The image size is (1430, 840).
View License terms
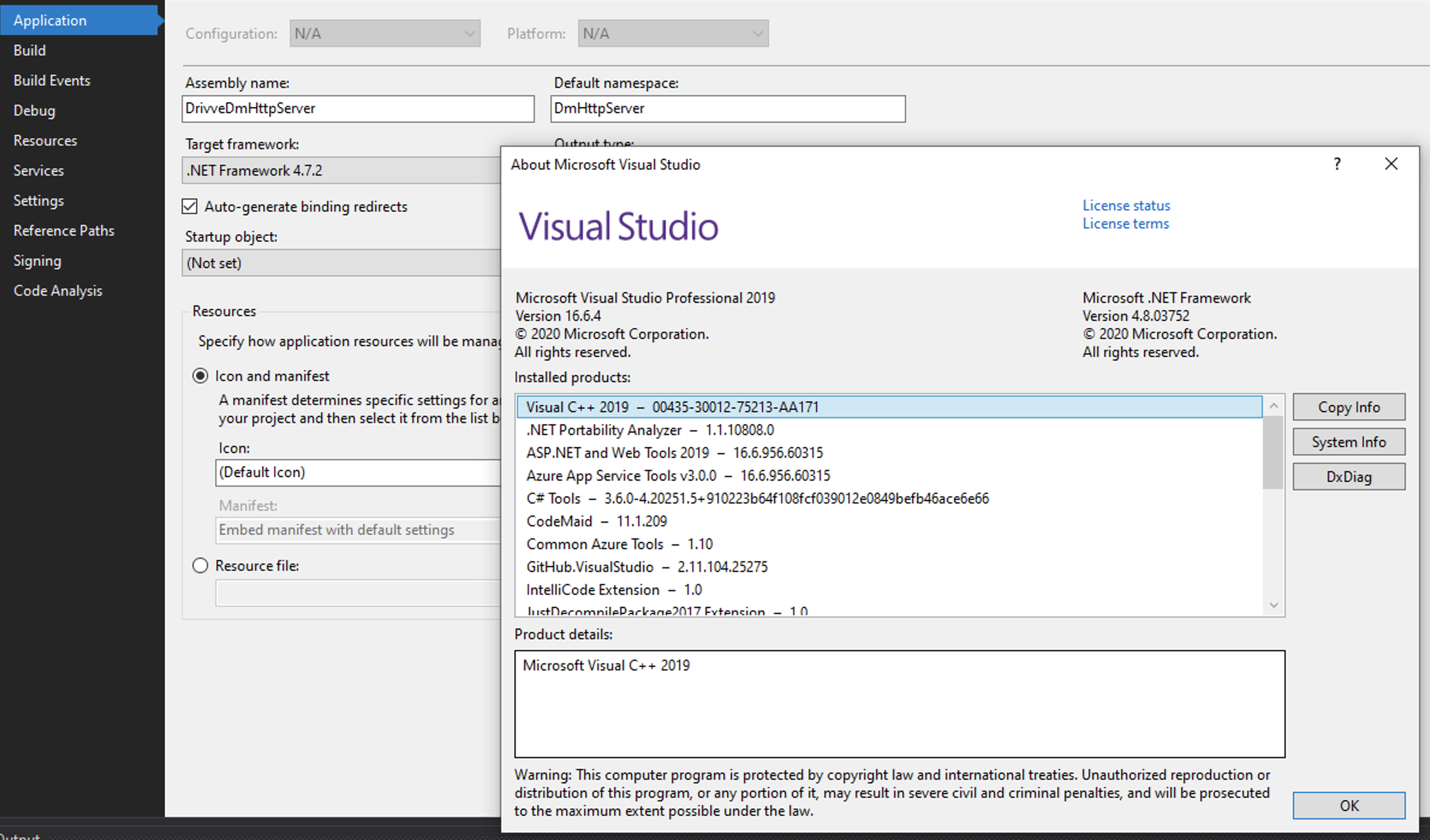pyautogui.click(x=1125, y=223)
